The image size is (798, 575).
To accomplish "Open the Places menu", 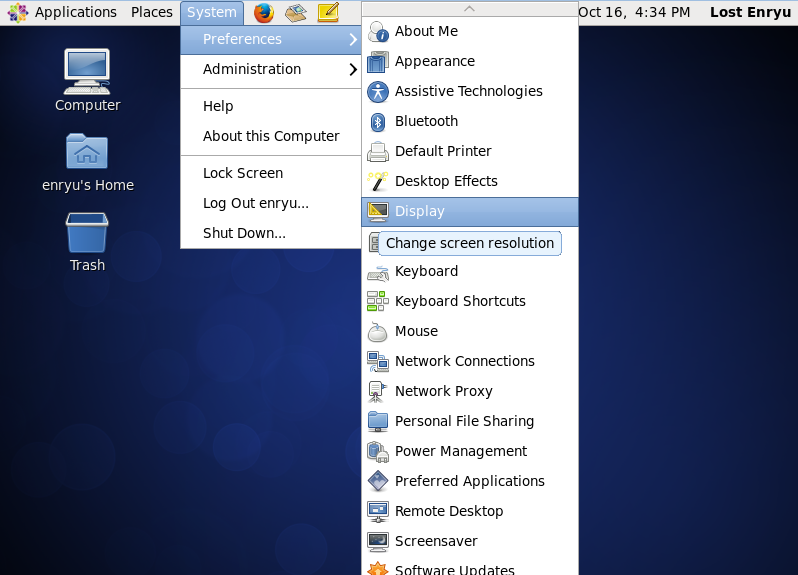I will pyautogui.click(x=152, y=12).
